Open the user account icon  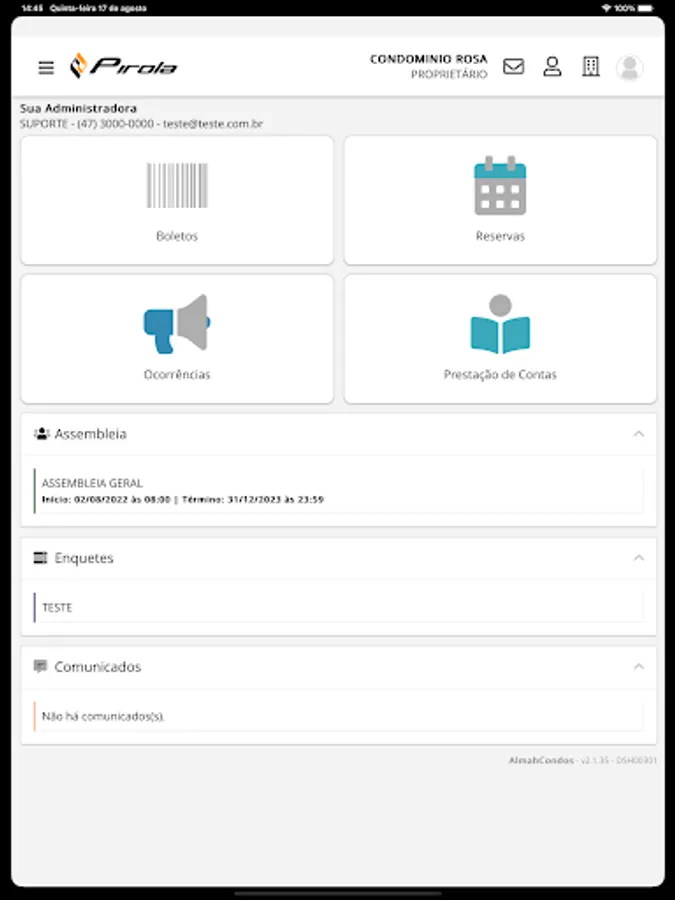(552, 67)
